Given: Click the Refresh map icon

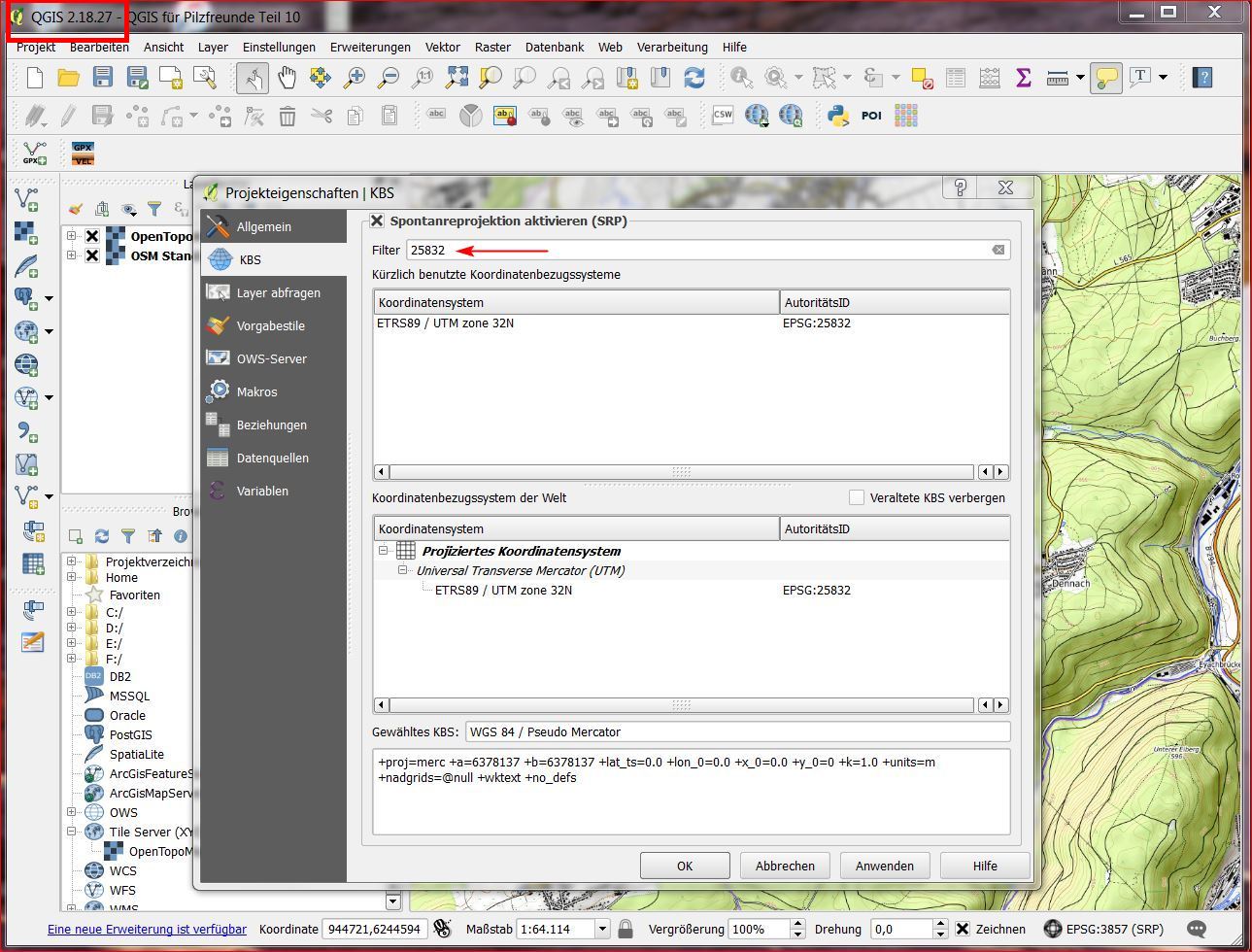Looking at the screenshot, I should pyautogui.click(x=694, y=78).
